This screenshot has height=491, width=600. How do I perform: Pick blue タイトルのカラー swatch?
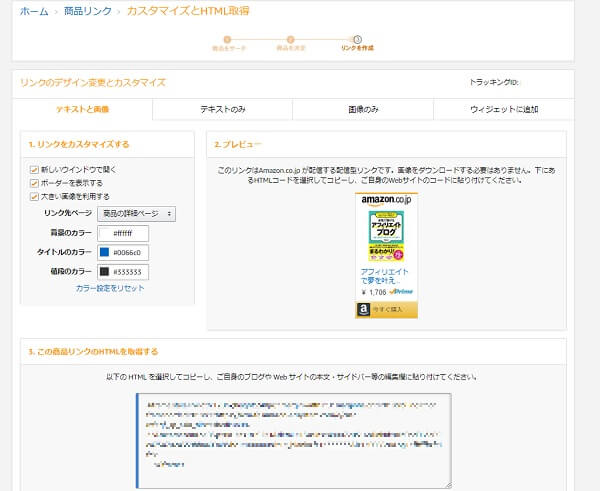104,252
